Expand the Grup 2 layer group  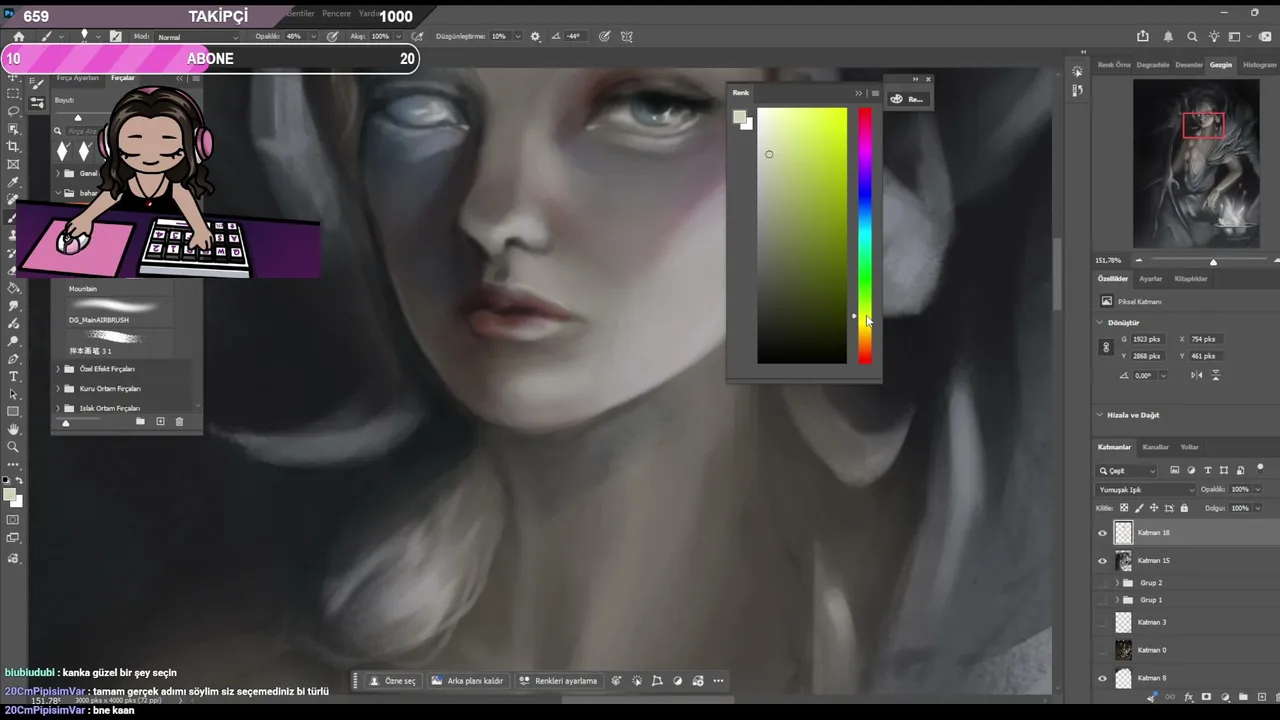click(x=1116, y=583)
